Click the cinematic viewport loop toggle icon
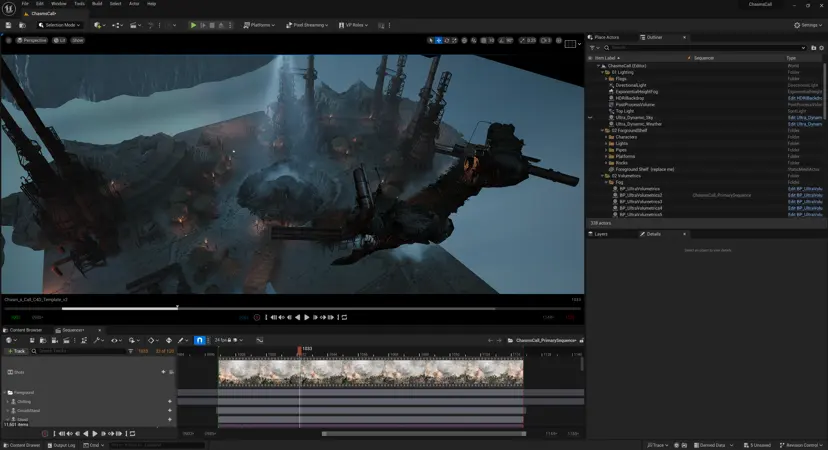This screenshot has height=450, width=828. click(x=344, y=317)
